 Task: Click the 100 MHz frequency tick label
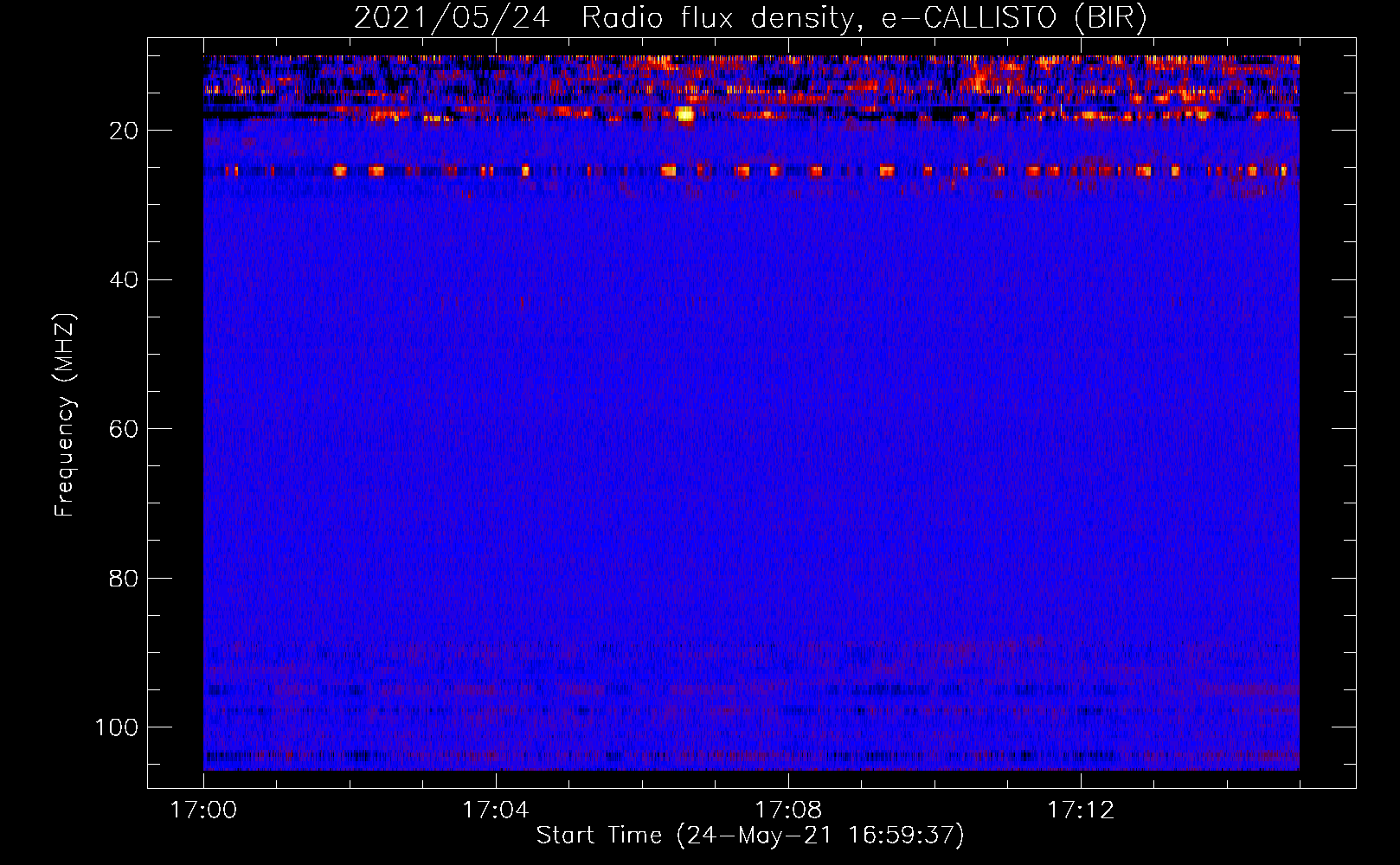(x=117, y=727)
